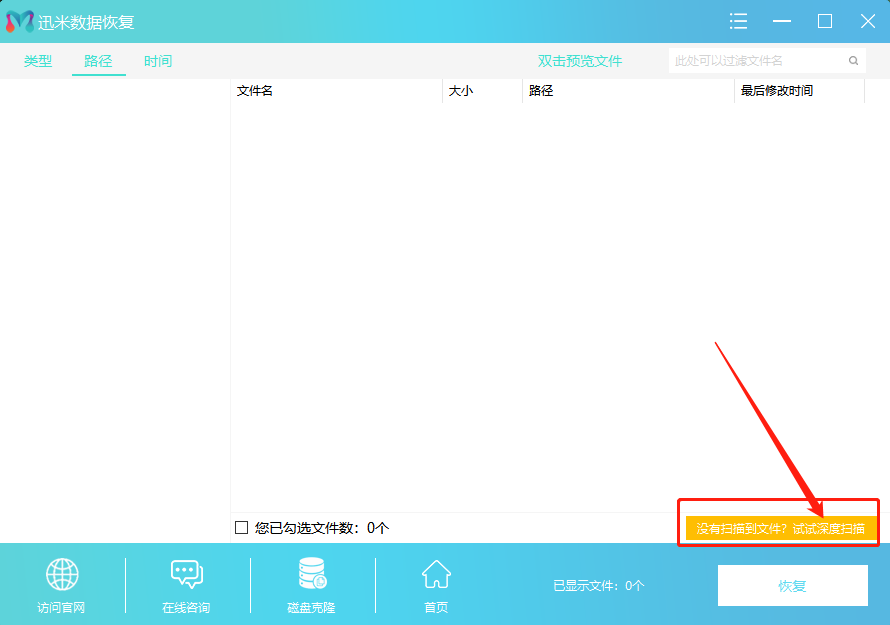Open the hamburger menu in the title bar

pyautogui.click(x=738, y=21)
